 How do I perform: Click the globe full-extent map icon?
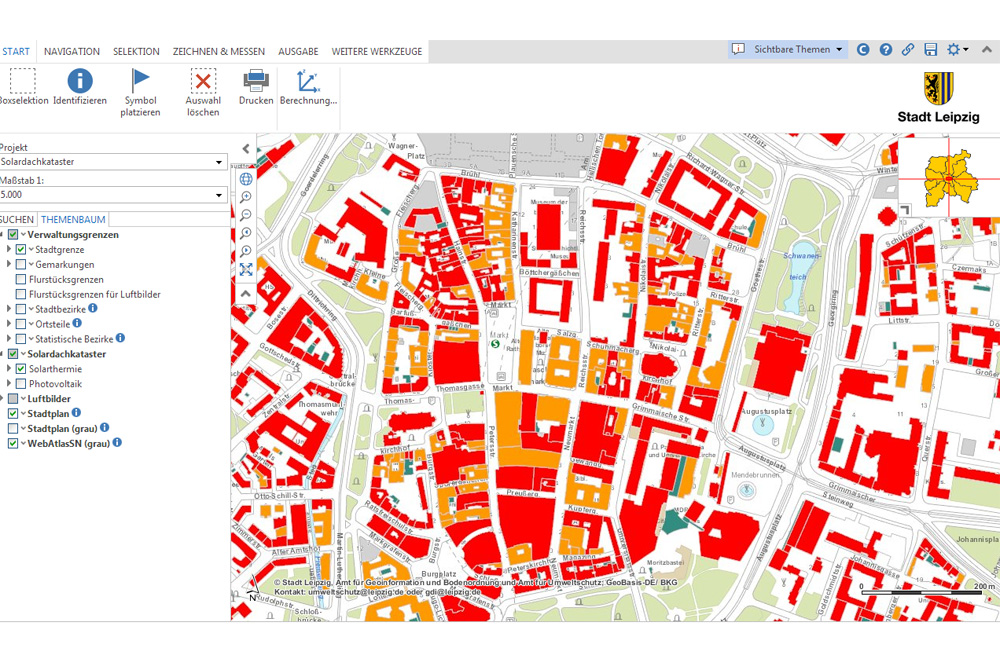pos(246,179)
